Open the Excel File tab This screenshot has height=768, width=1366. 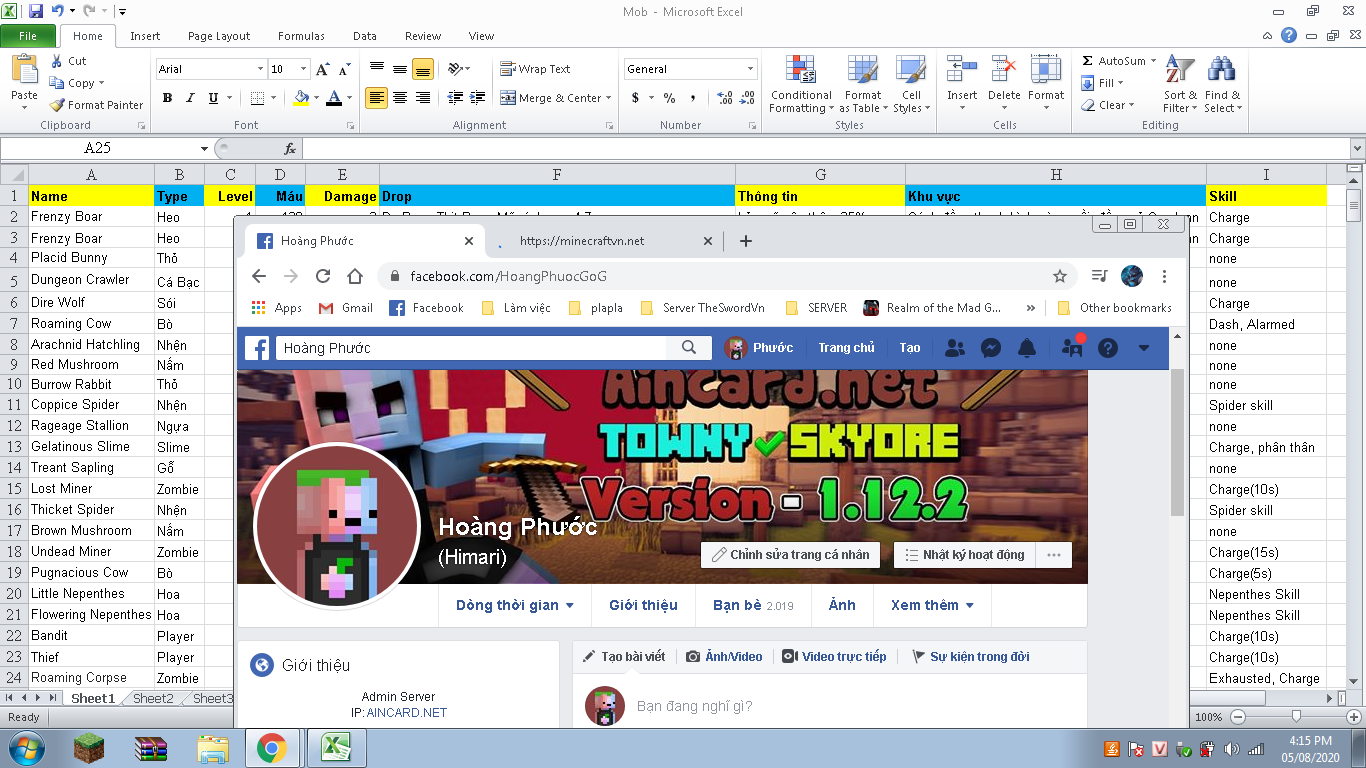28,36
